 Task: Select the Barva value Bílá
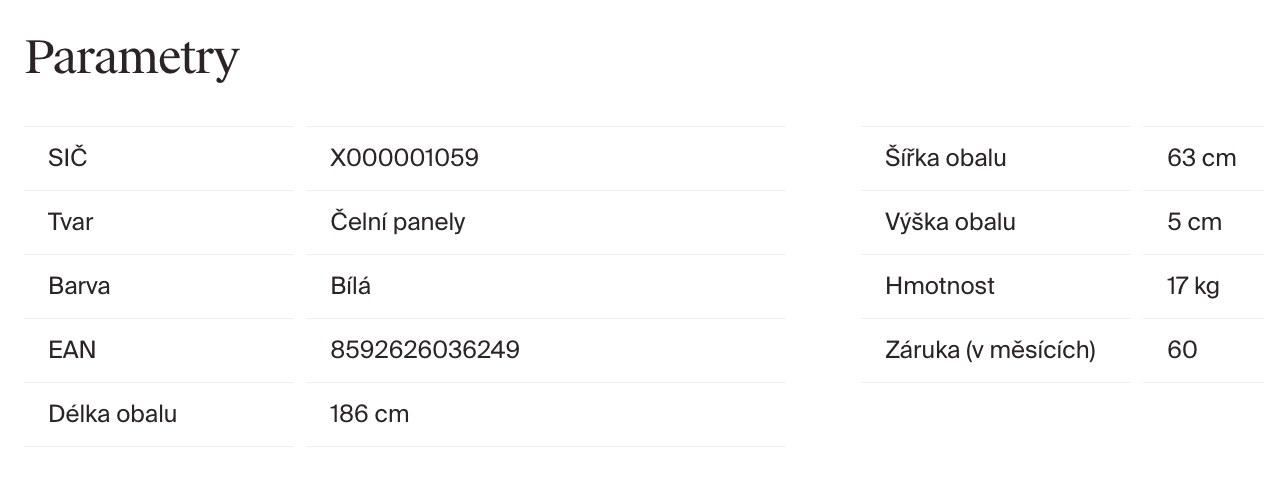(x=350, y=286)
